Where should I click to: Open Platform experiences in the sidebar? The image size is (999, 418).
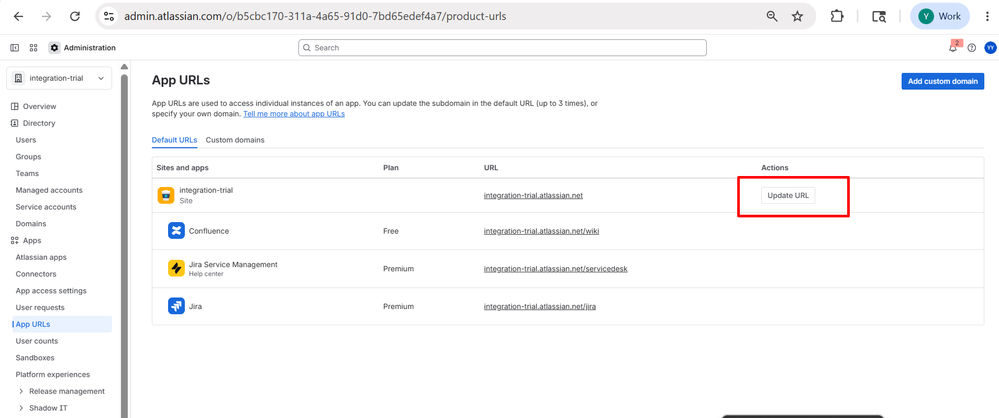(53, 375)
